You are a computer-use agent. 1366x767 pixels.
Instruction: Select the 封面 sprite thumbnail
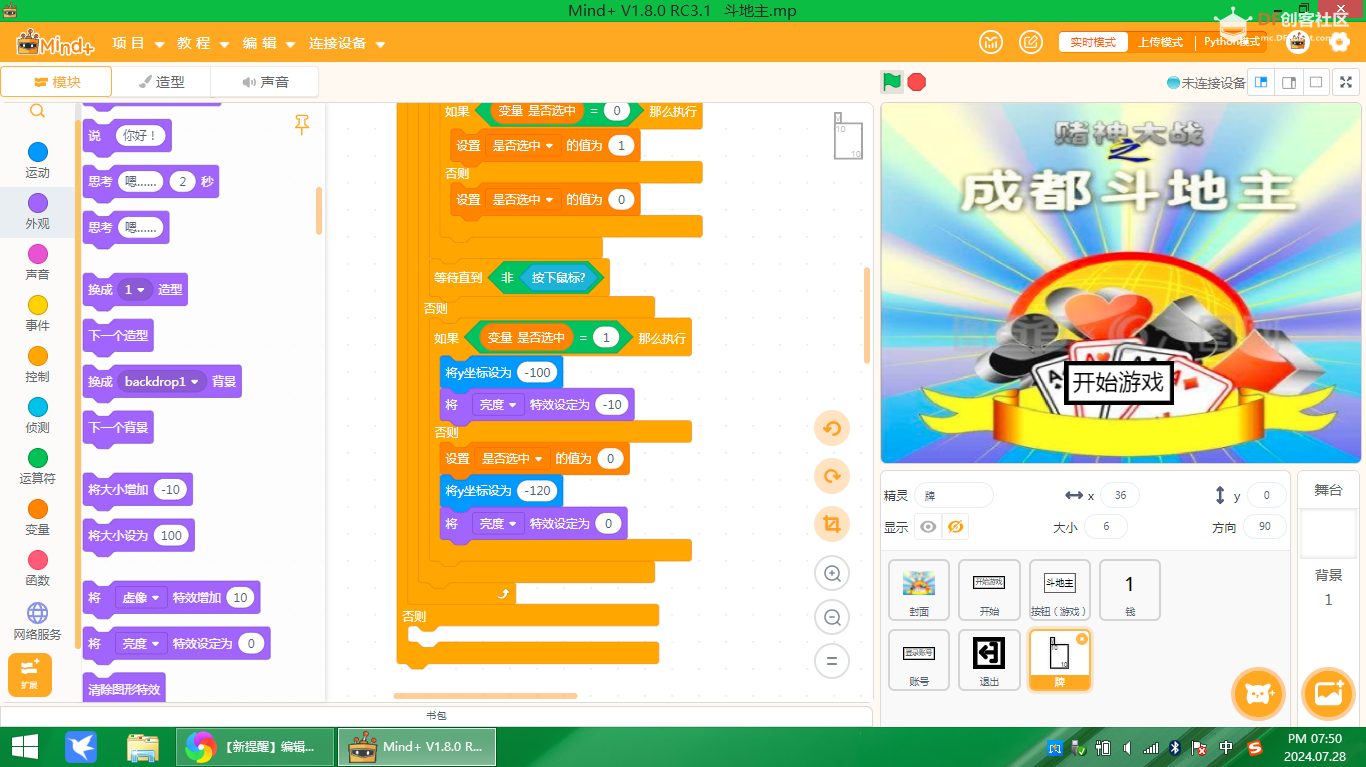click(919, 590)
